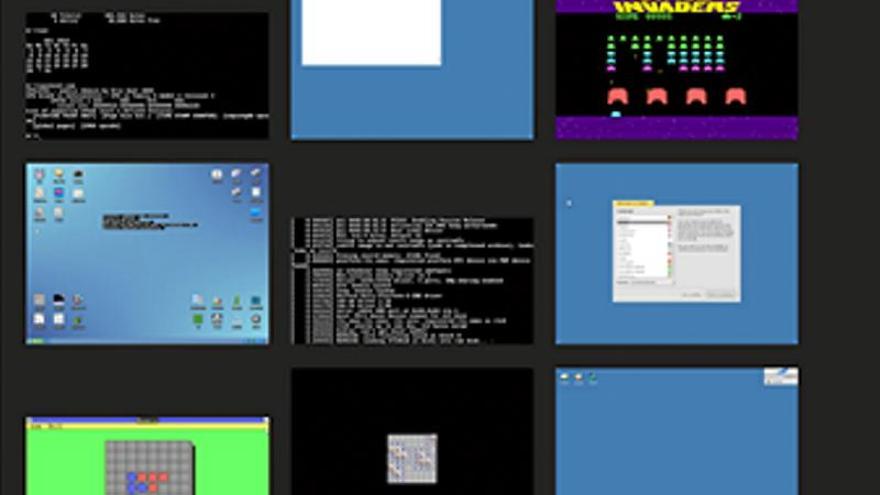
Task: Open the green background puzzle game thumbnail
Action: pyautogui.click(x=147, y=456)
